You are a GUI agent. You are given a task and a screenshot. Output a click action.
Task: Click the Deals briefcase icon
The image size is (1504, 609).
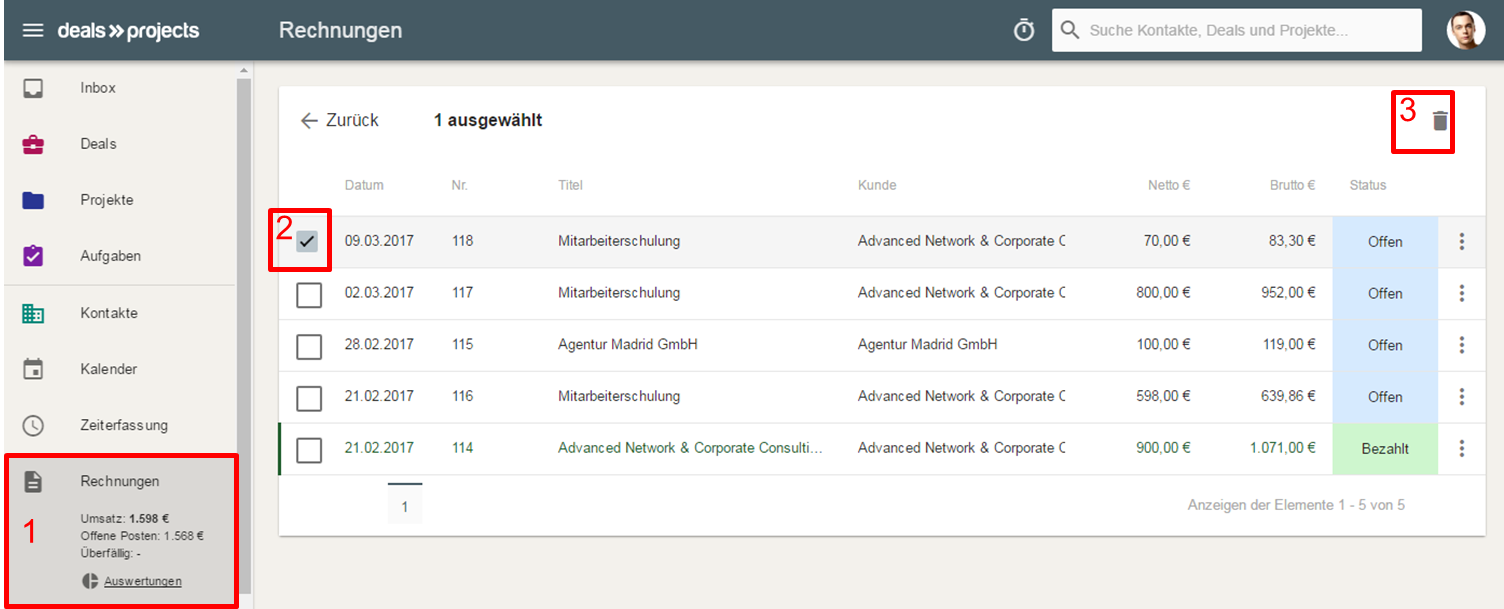[33, 144]
